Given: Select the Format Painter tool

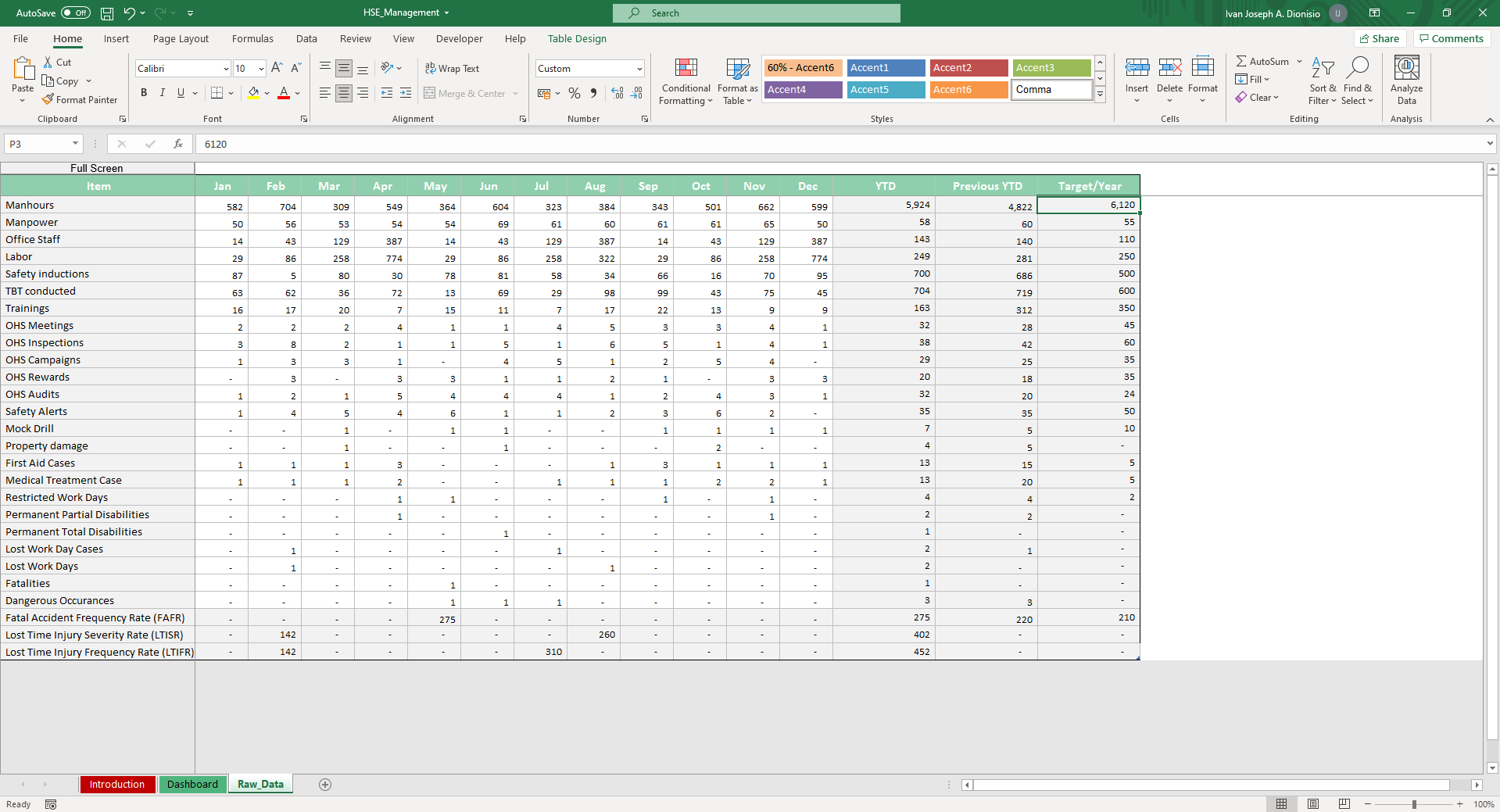Looking at the screenshot, I should [x=81, y=99].
